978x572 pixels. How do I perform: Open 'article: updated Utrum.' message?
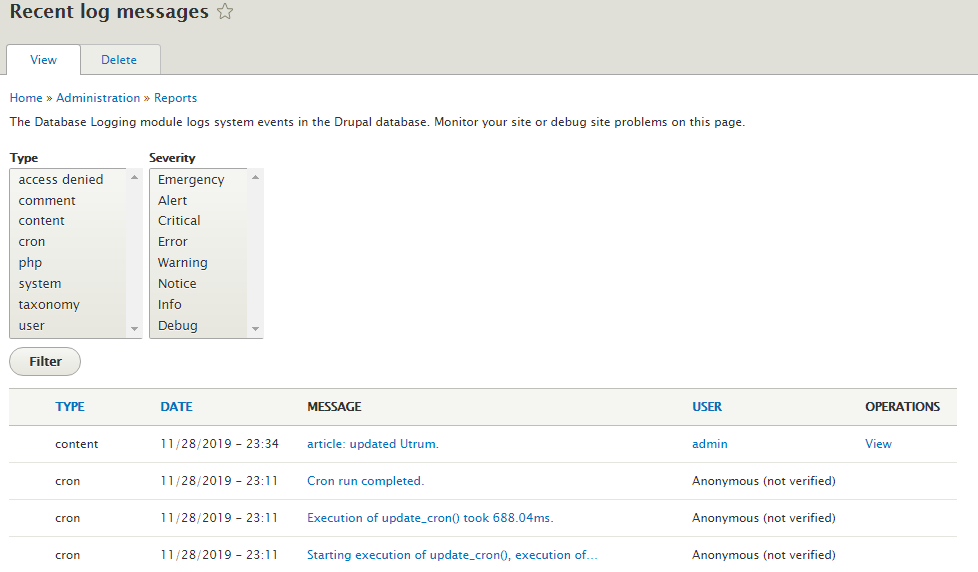[x=373, y=444]
